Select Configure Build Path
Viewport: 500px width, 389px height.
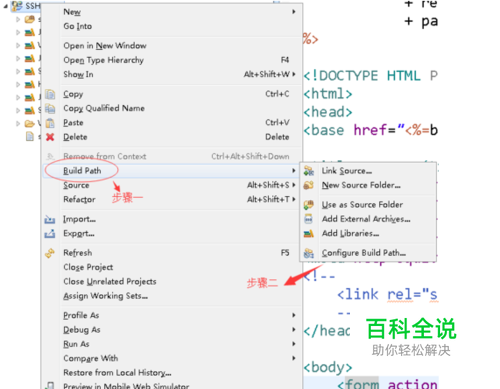[x=364, y=253]
